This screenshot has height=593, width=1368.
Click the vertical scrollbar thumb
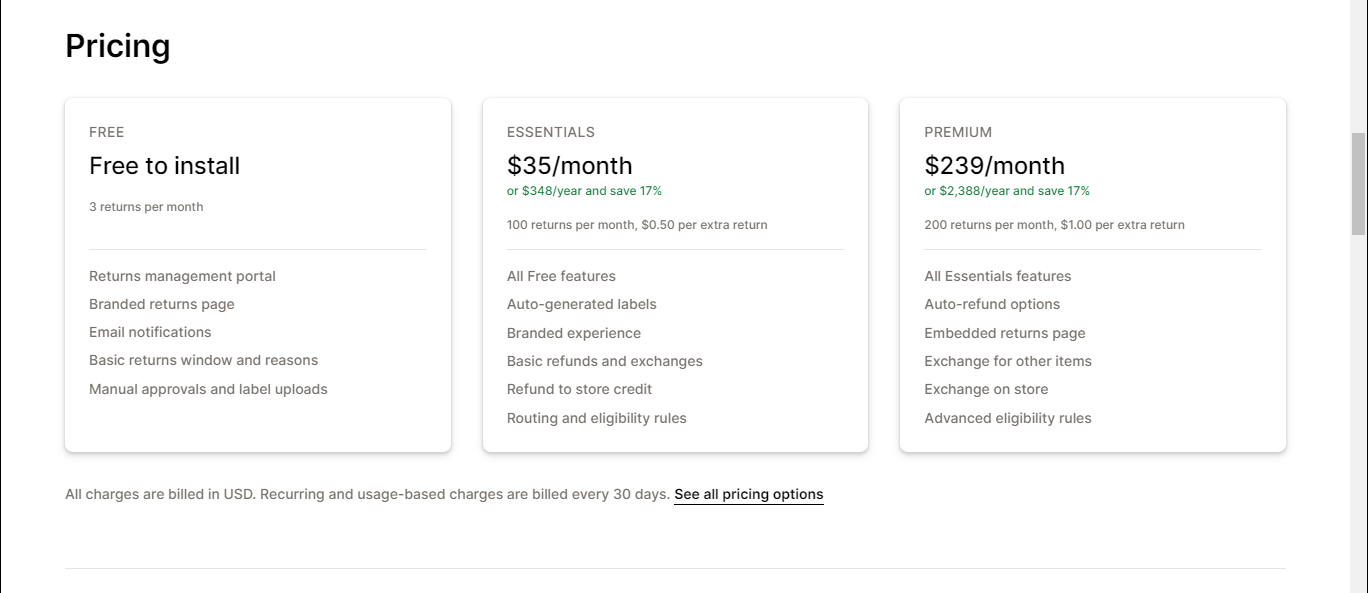click(x=1358, y=183)
